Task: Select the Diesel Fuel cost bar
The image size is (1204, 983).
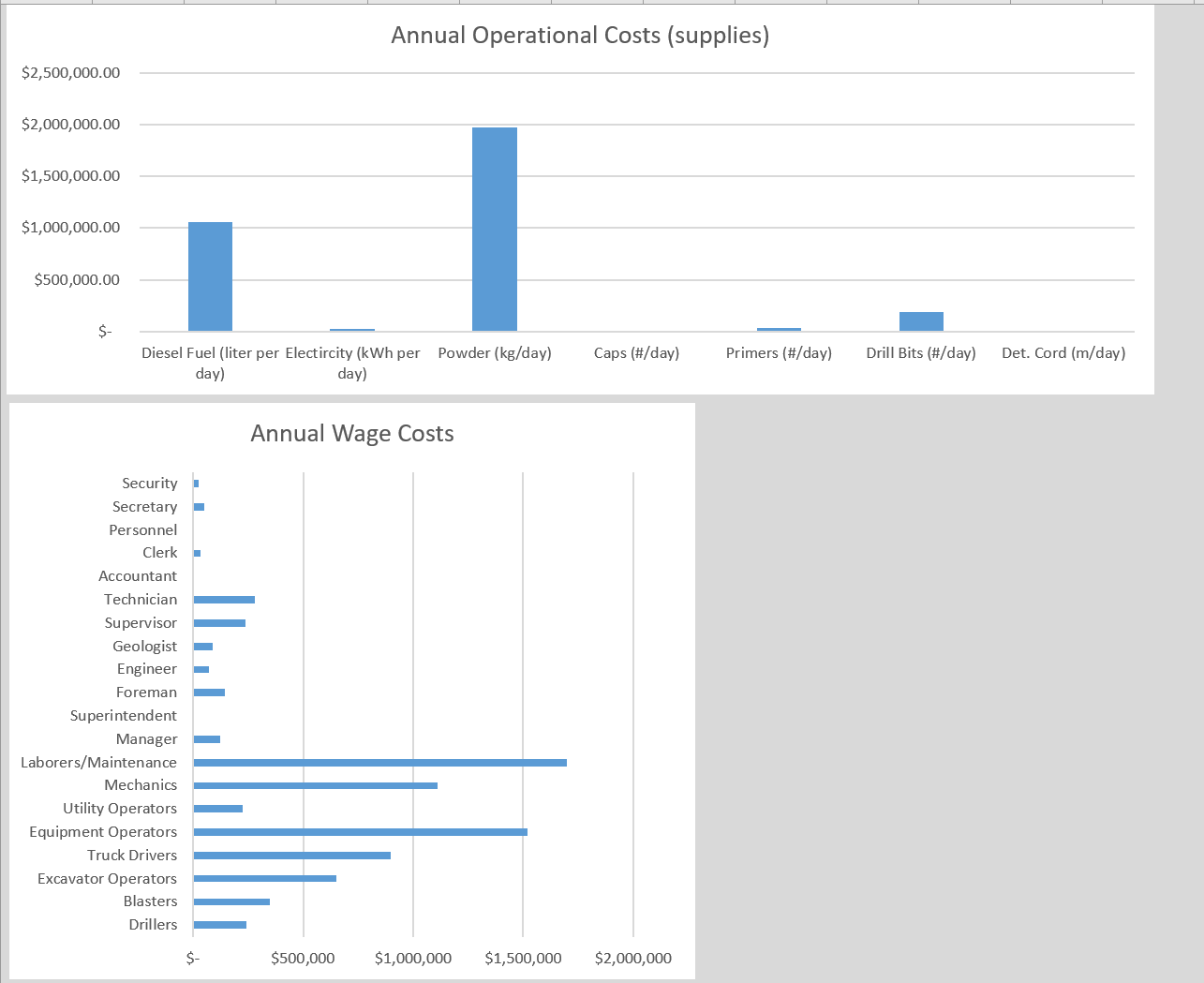Action: click(x=210, y=276)
